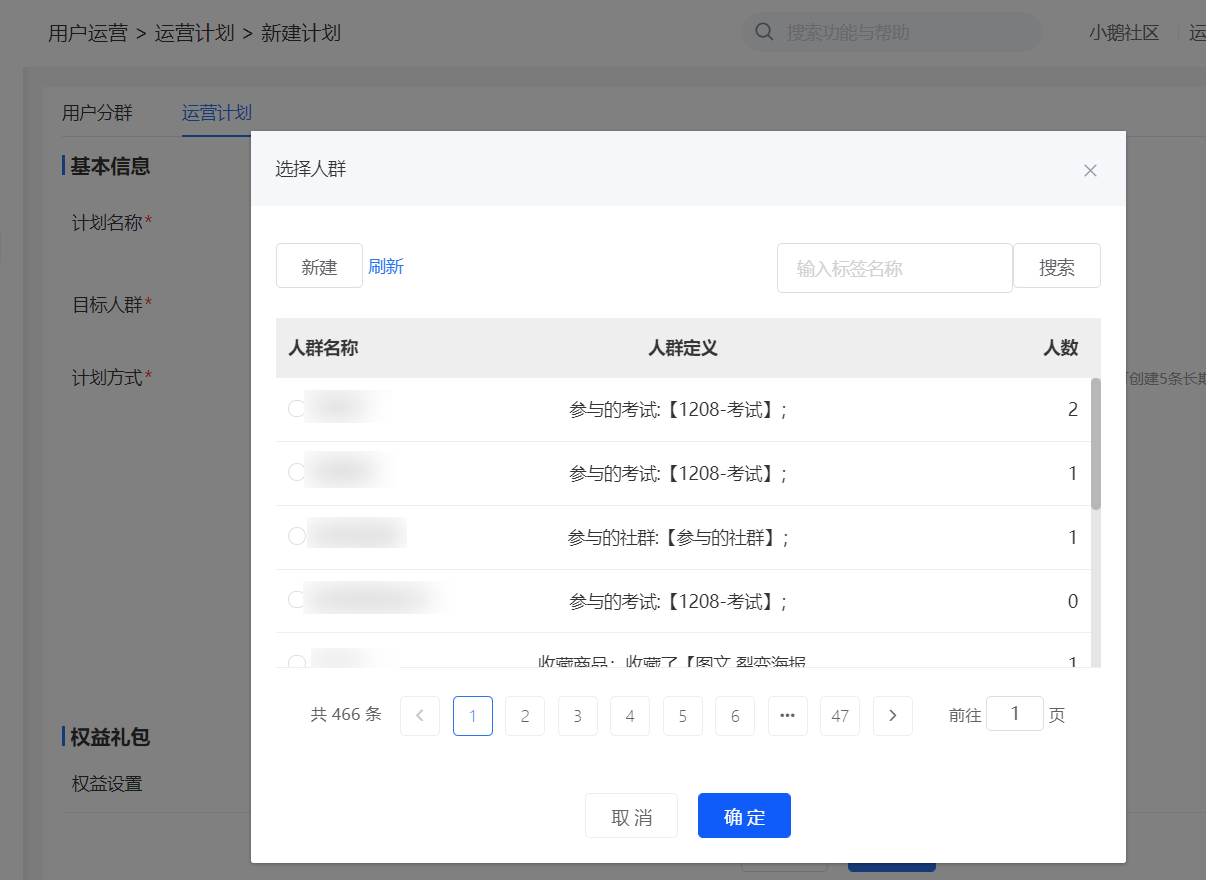Screen dimensions: 1206x880
Task: Go to next page with right arrow
Action: (x=893, y=716)
